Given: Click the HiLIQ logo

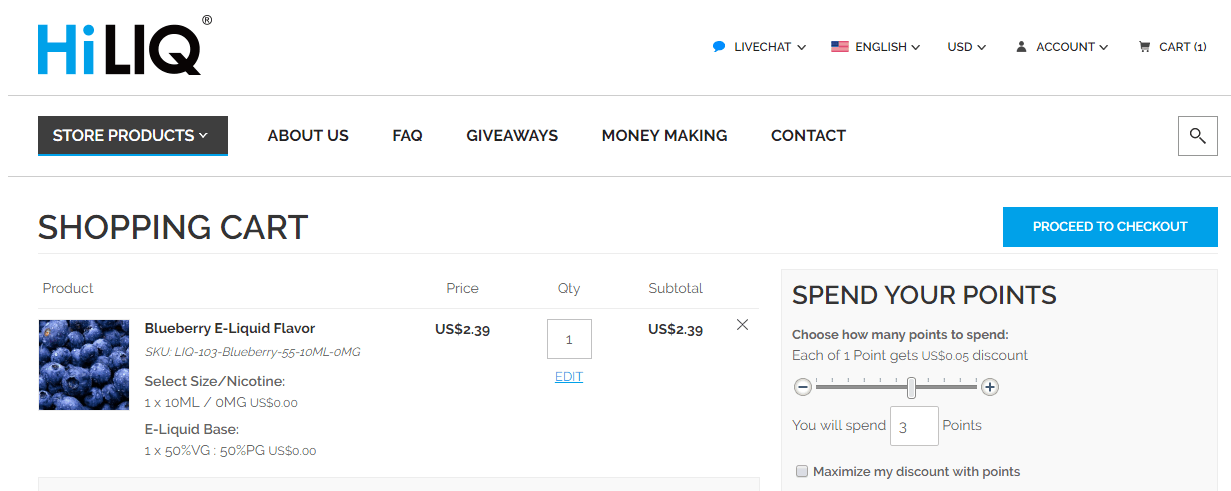Looking at the screenshot, I should [125, 46].
